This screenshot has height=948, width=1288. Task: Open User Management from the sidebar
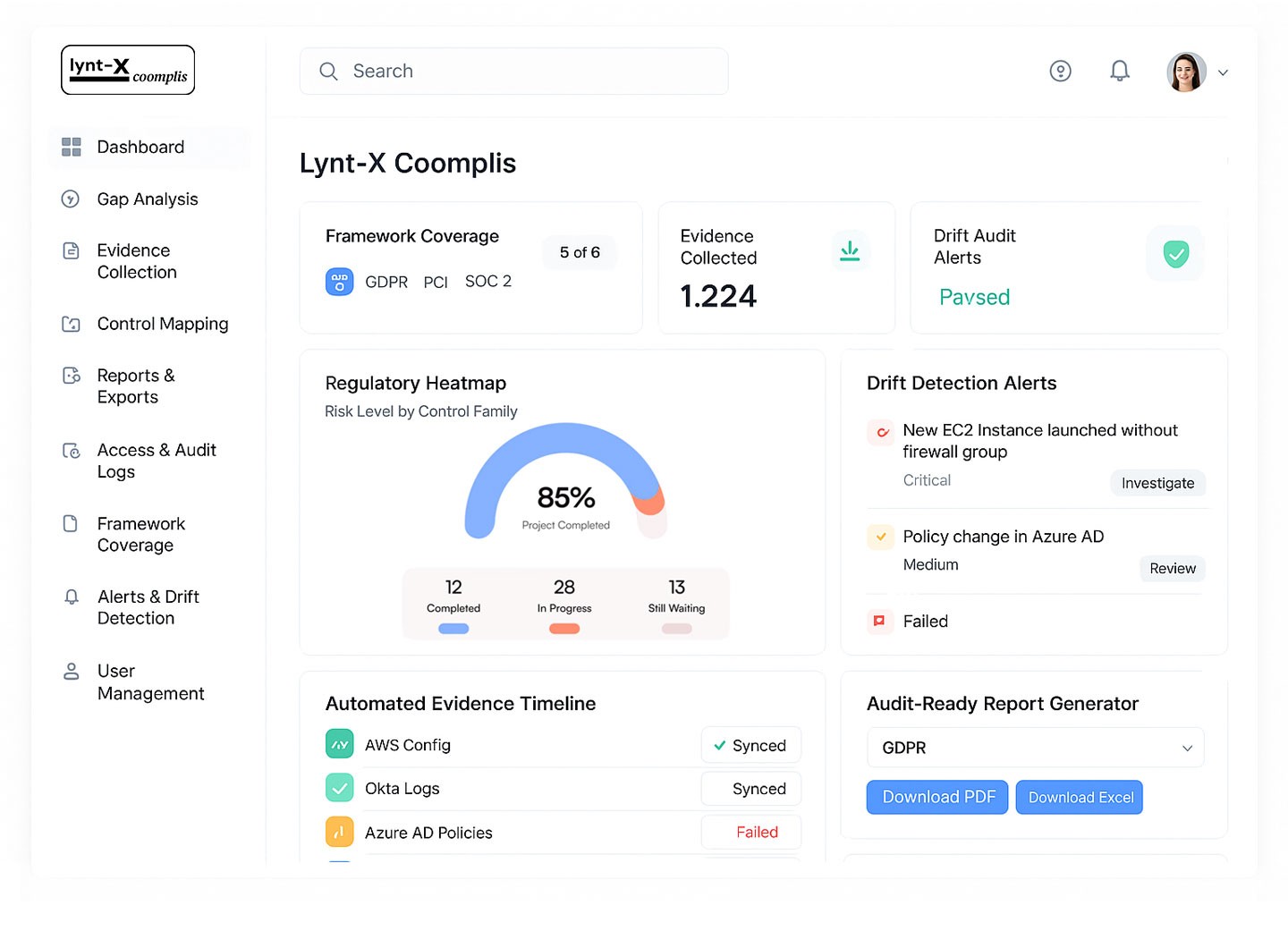click(x=72, y=671)
